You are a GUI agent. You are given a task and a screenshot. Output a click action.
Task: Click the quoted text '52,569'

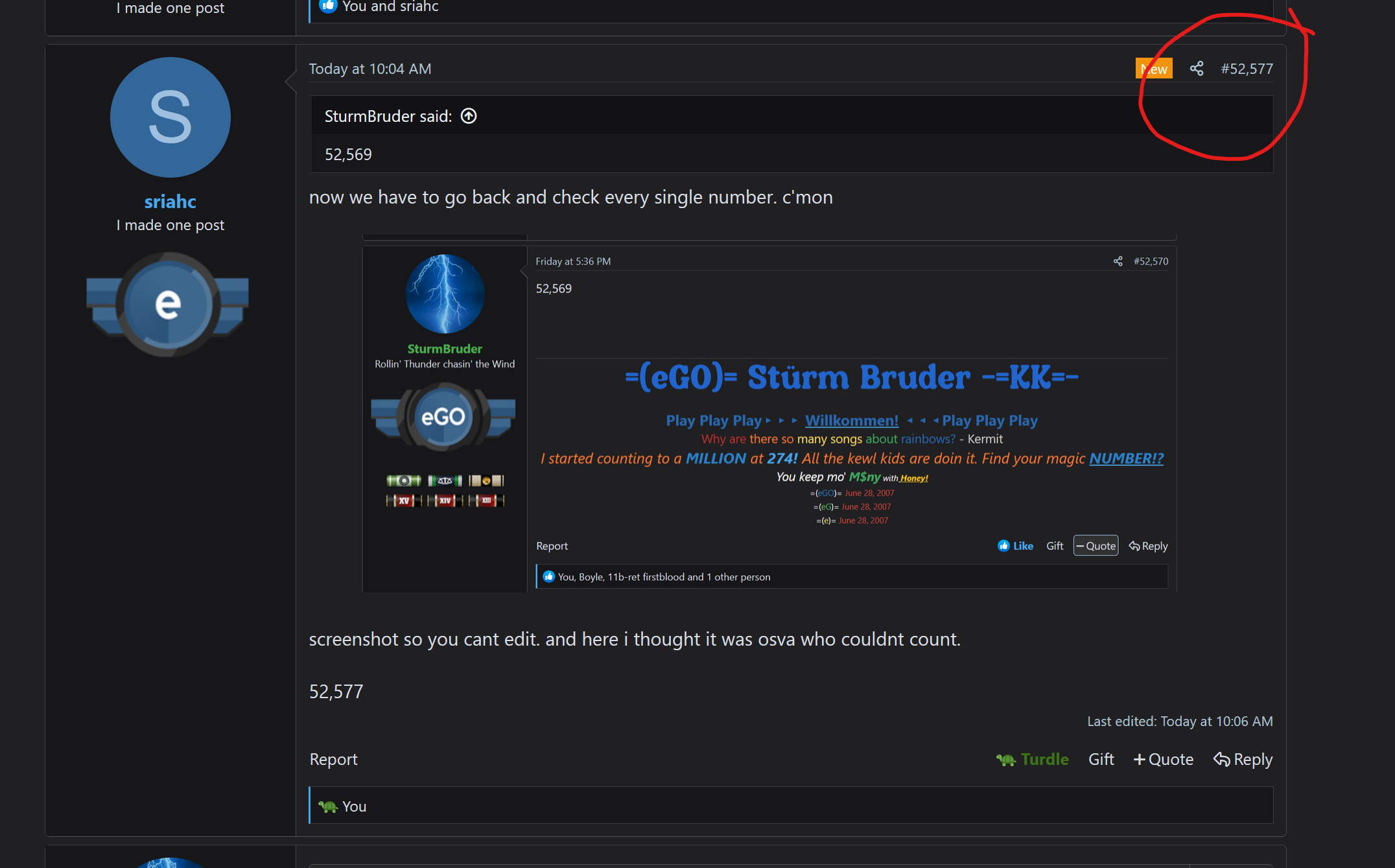[x=348, y=154]
